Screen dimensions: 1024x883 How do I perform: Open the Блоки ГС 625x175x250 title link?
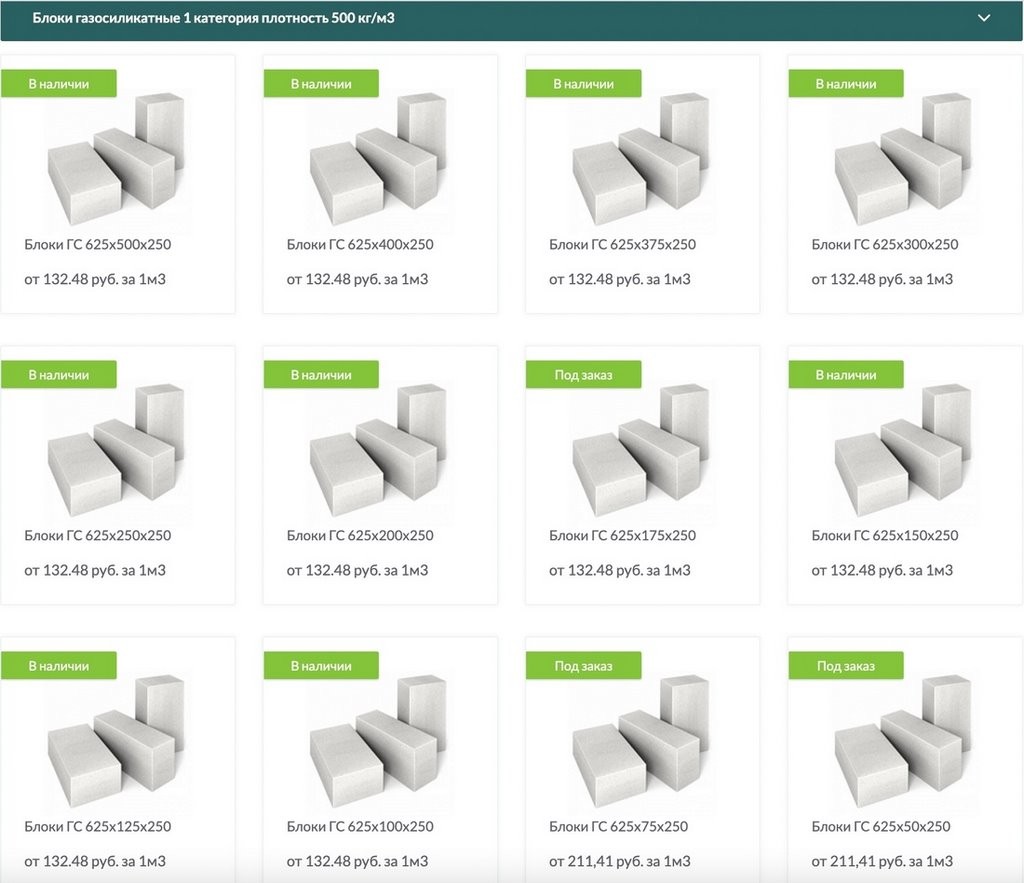click(x=622, y=536)
